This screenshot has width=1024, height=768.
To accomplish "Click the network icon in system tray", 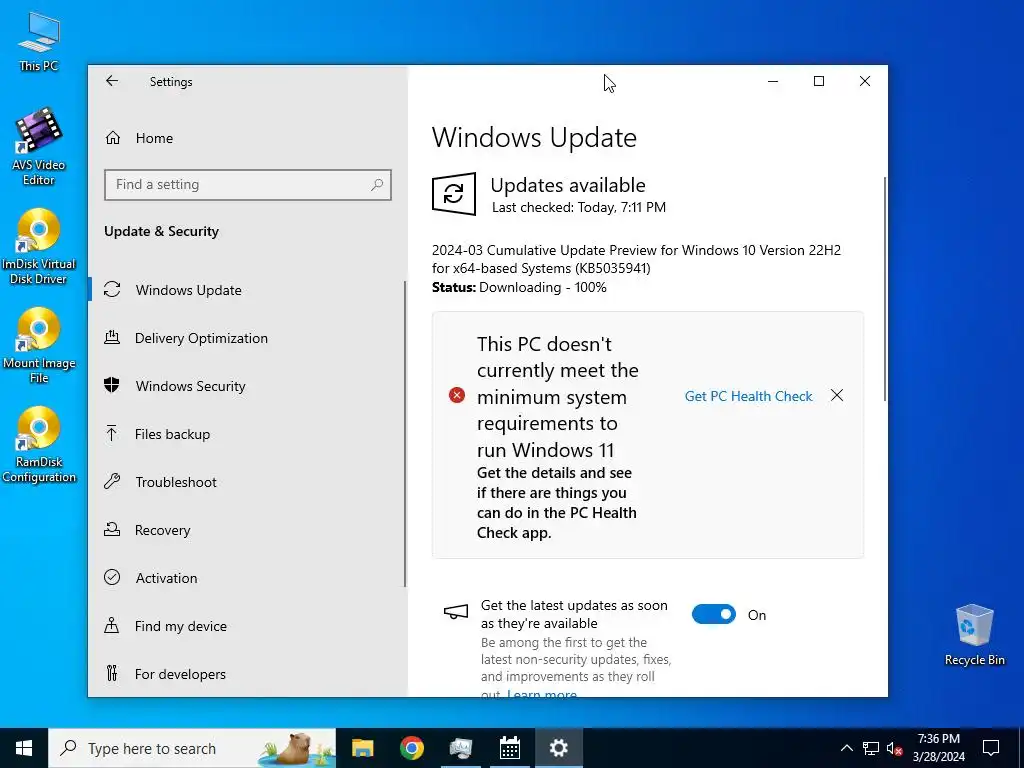I will point(871,748).
